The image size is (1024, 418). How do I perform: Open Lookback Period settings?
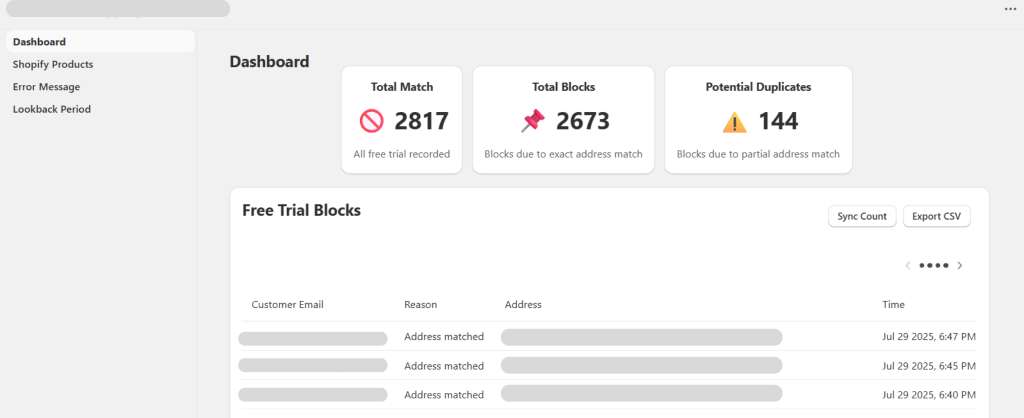point(52,109)
